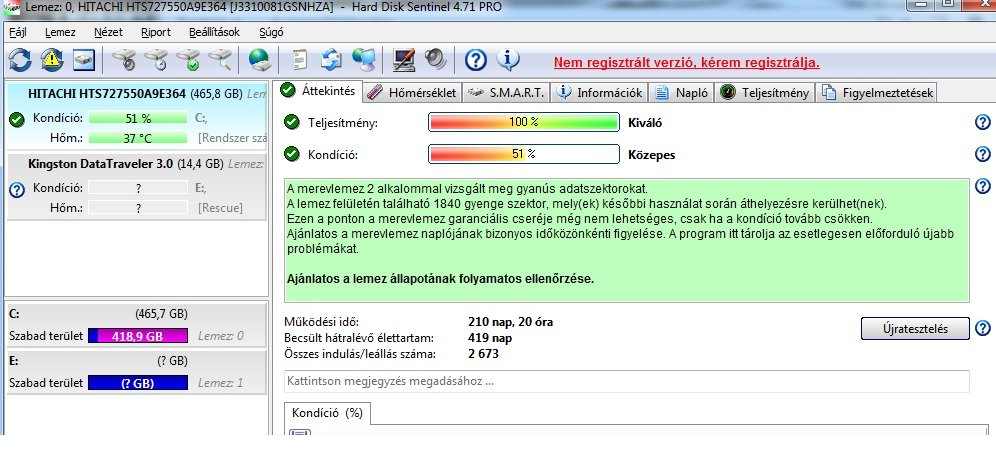
Task: Click the blue question mark toolbar icon
Action: pos(476,60)
